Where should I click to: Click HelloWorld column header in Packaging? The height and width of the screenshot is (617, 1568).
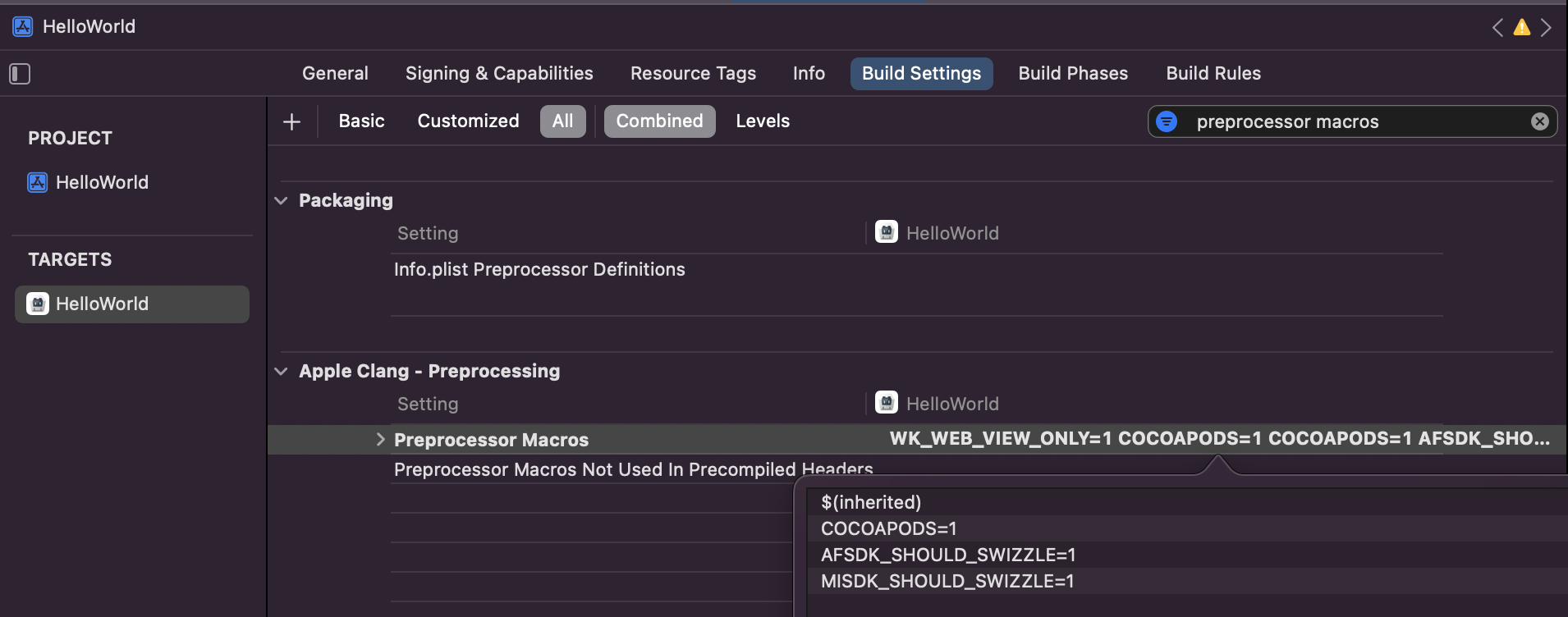tap(952, 233)
